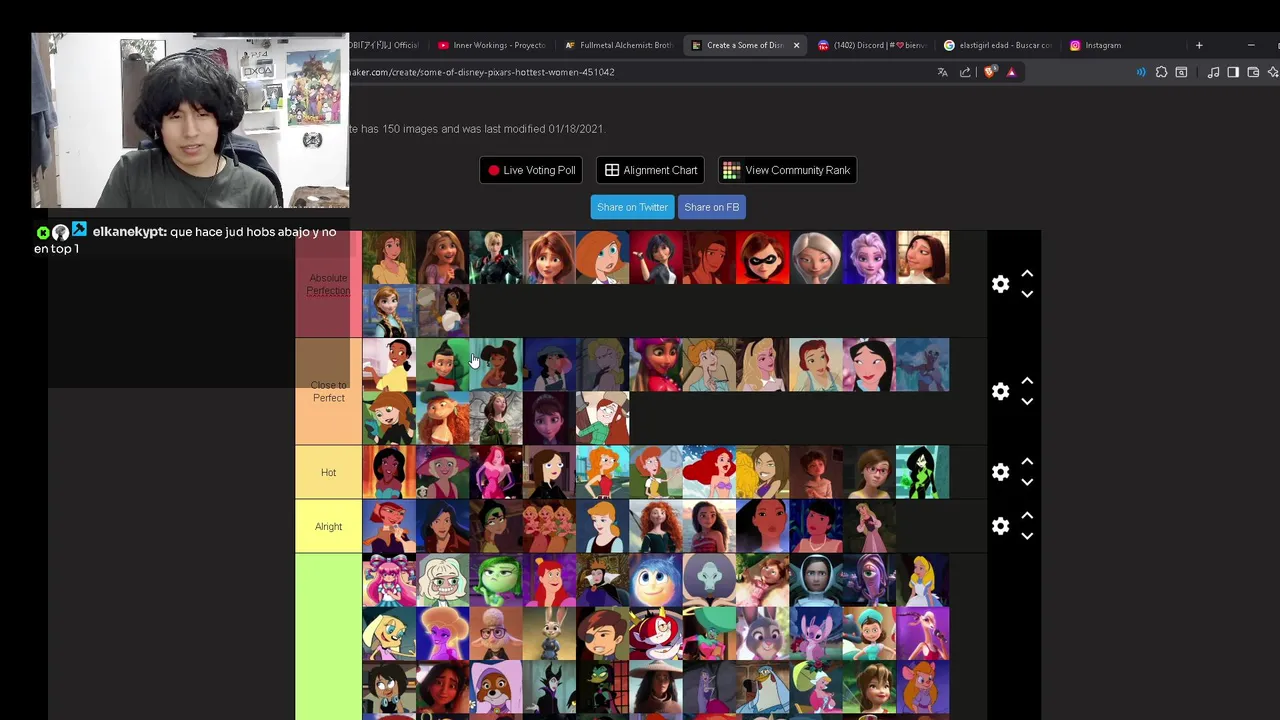
Task: Select Jessica Rabbit thumbnail in Hot tier
Action: coord(495,472)
